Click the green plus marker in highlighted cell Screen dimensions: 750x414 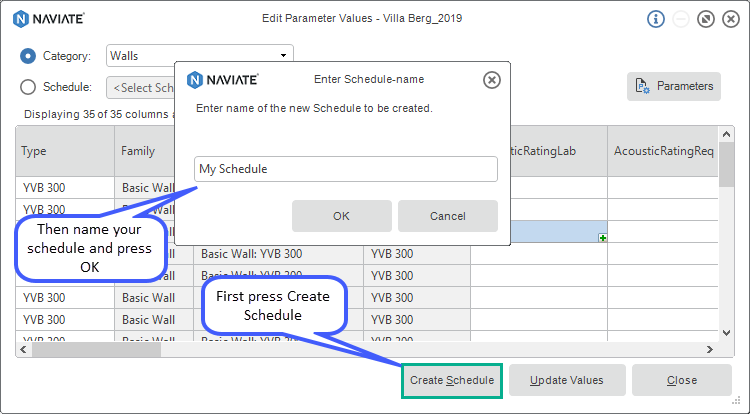(602, 237)
